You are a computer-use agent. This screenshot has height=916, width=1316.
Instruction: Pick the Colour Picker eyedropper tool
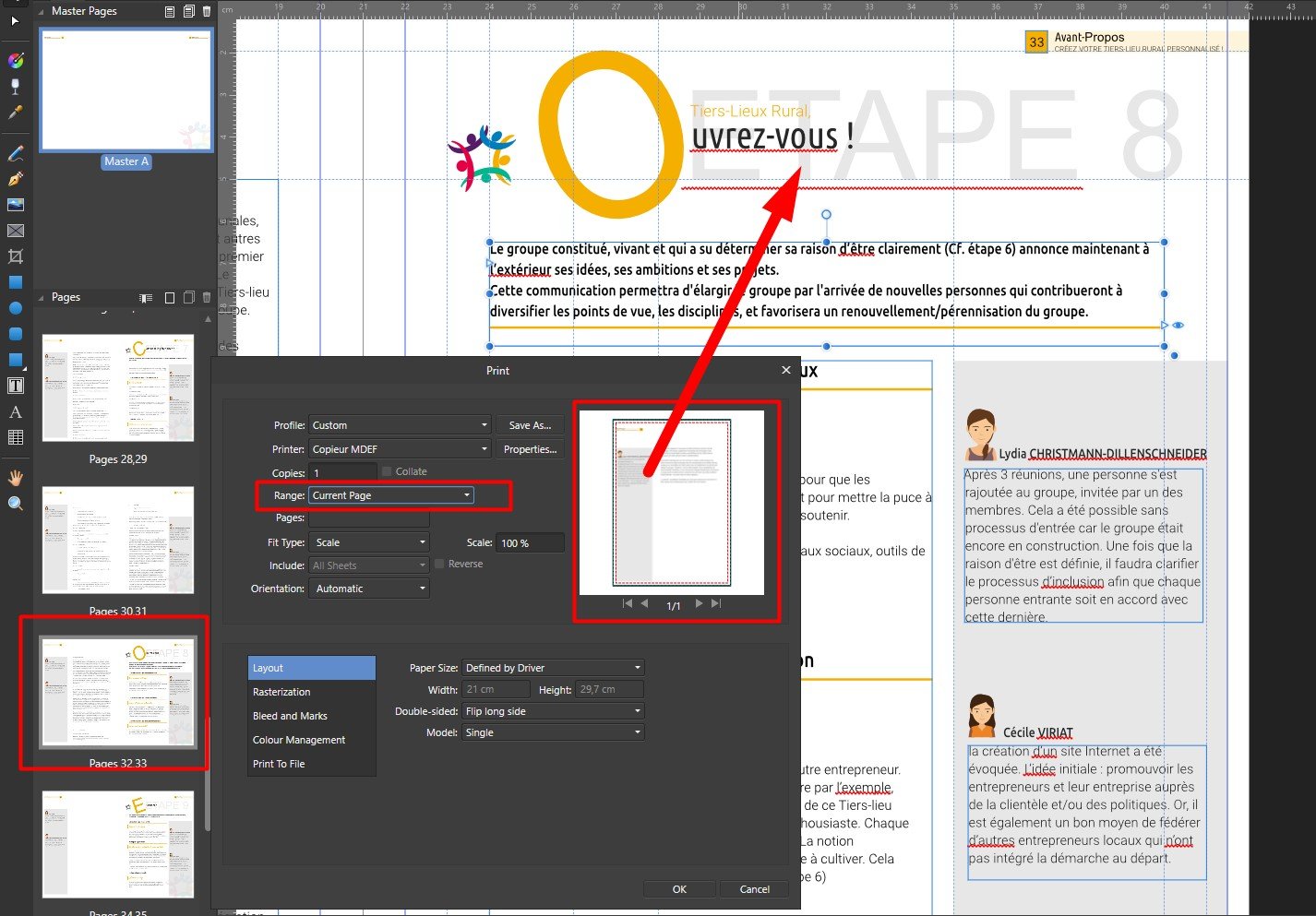click(15, 113)
